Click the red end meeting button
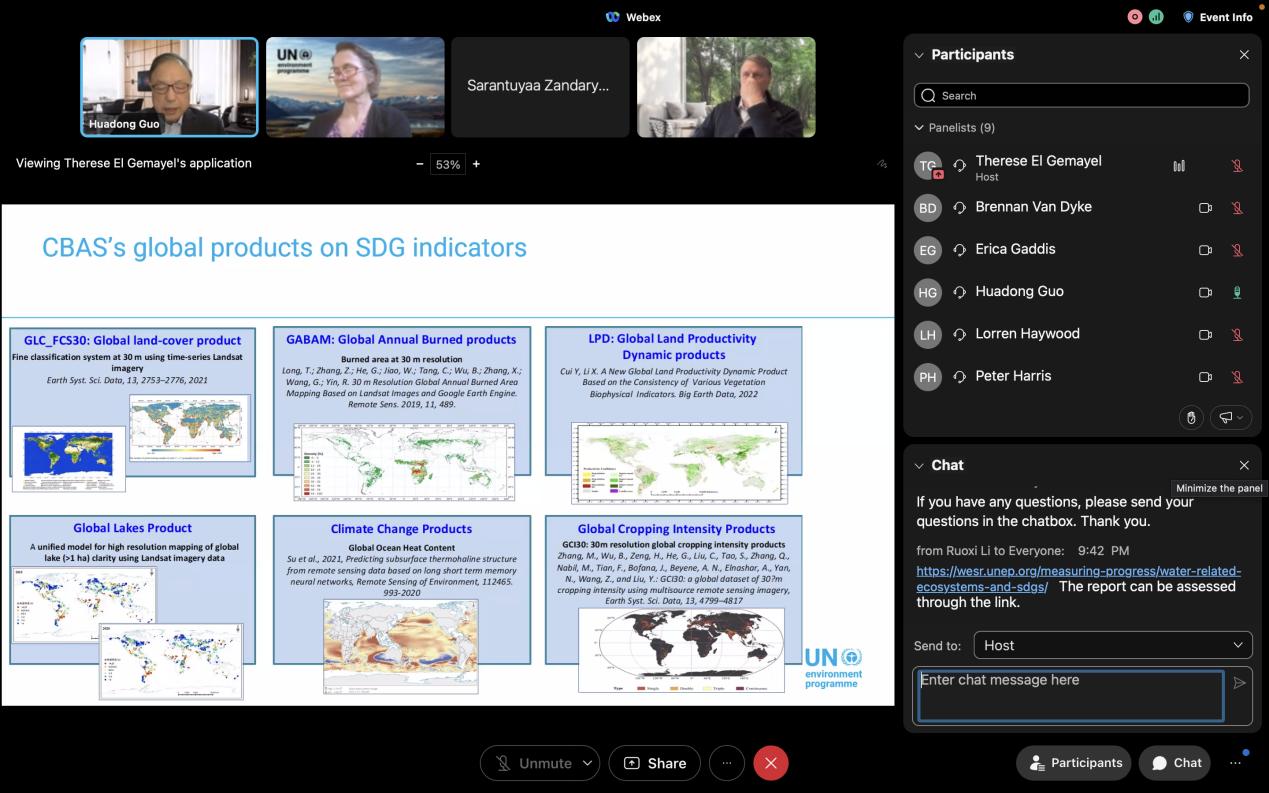 coord(770,763)
